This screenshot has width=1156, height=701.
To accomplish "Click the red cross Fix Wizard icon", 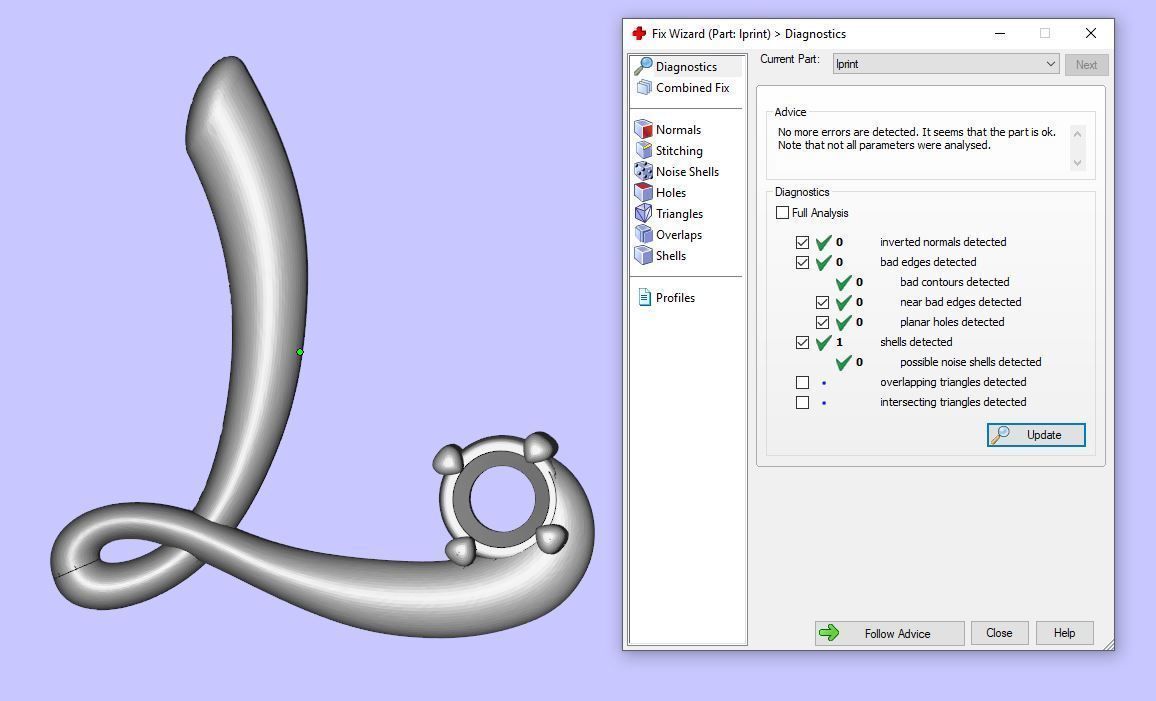I will tap(639, 34).
